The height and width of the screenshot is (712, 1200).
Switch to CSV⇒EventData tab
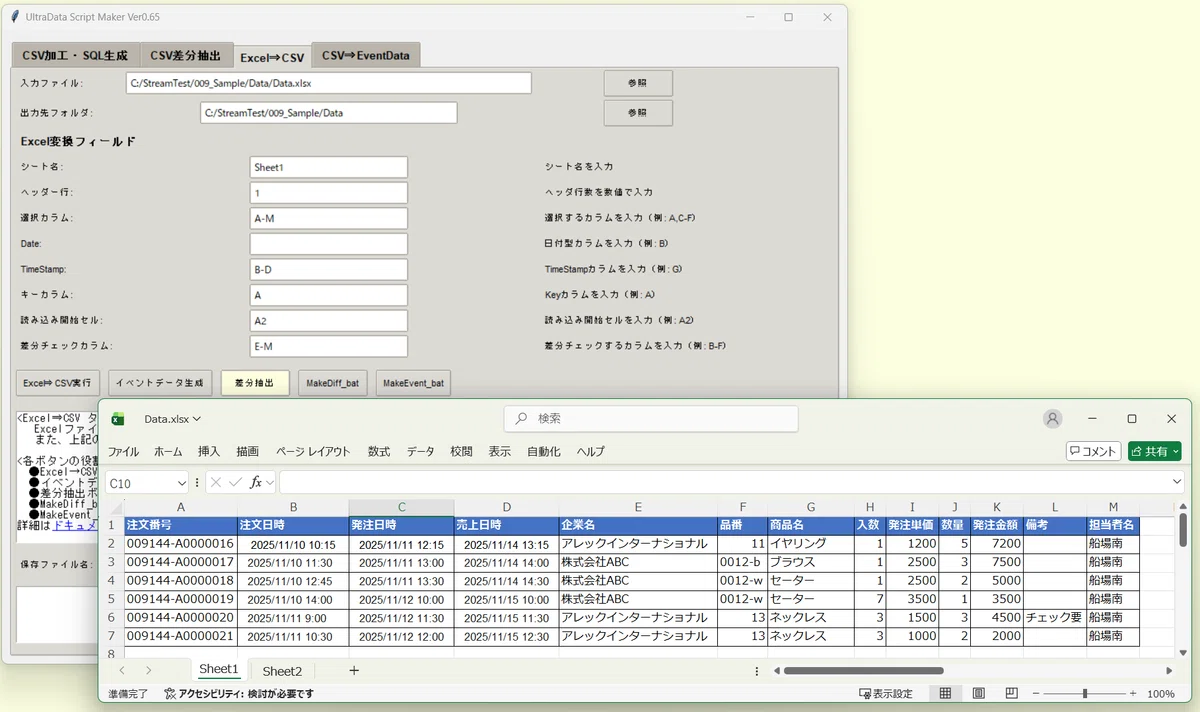tap(366, 56)
